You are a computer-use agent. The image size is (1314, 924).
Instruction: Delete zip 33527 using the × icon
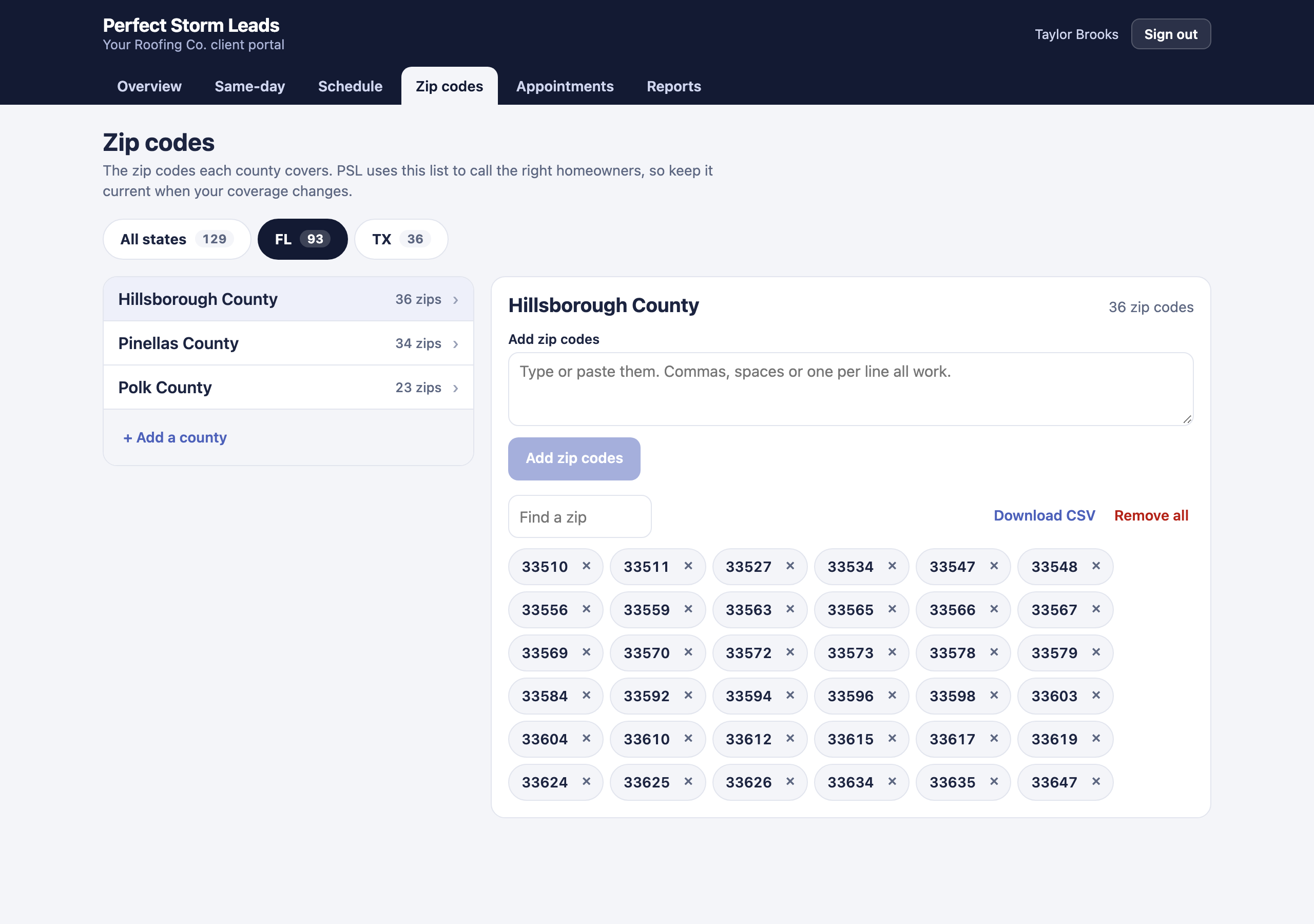click(790, 566)
